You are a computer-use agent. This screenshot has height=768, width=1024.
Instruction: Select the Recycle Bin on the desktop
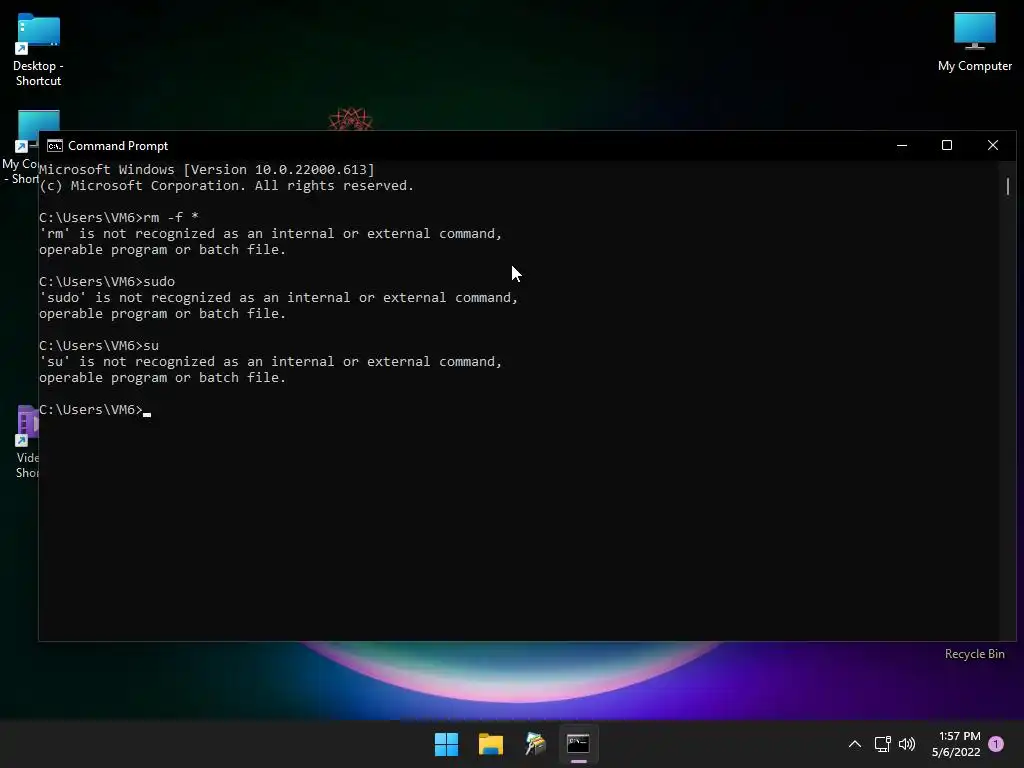[974, 654]
